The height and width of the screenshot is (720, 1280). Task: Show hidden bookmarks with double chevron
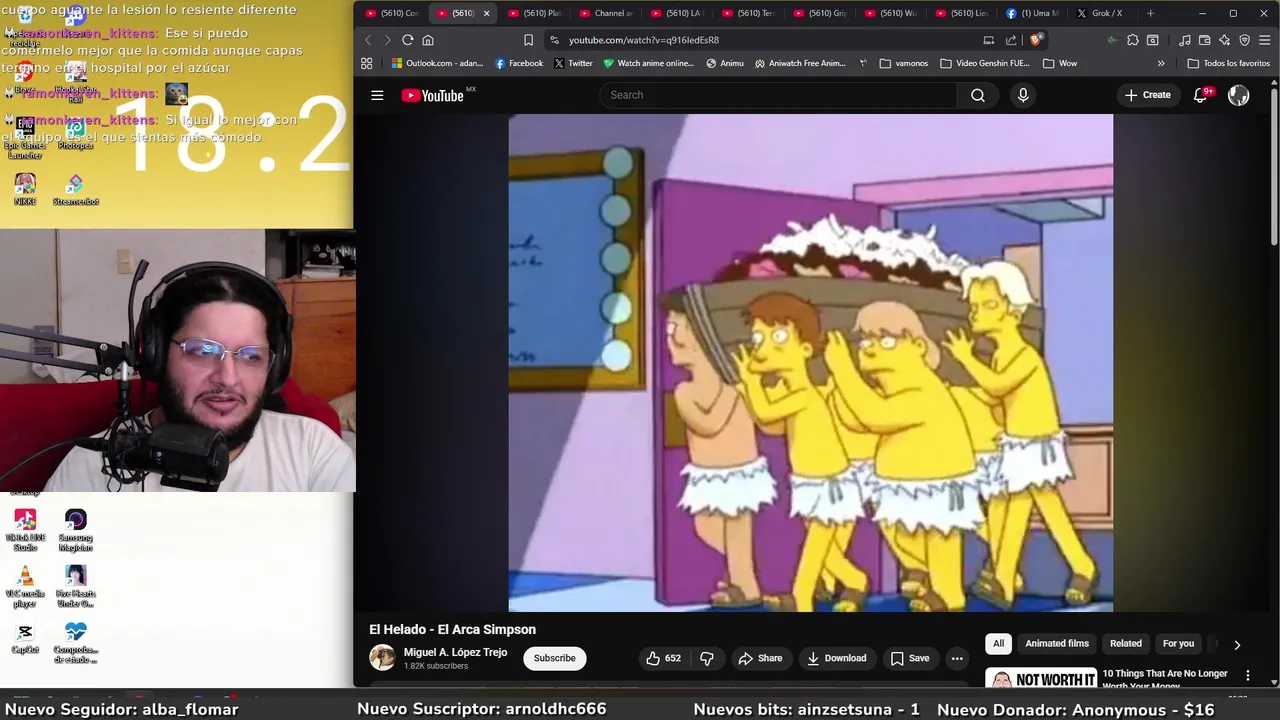pyautogui.click(x=1161, y=63)
